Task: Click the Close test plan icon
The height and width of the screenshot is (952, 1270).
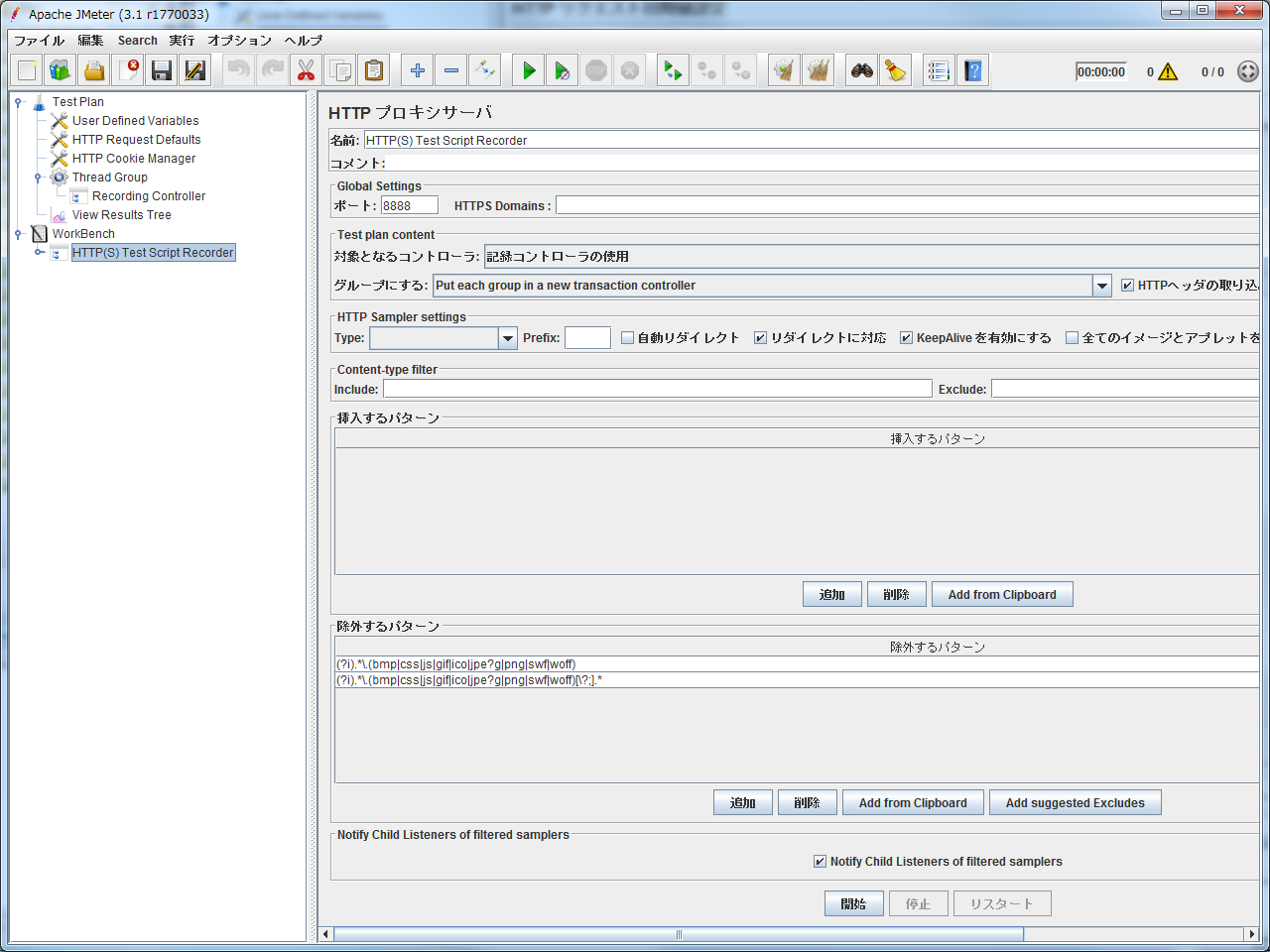Action: (x=128, y=70)
